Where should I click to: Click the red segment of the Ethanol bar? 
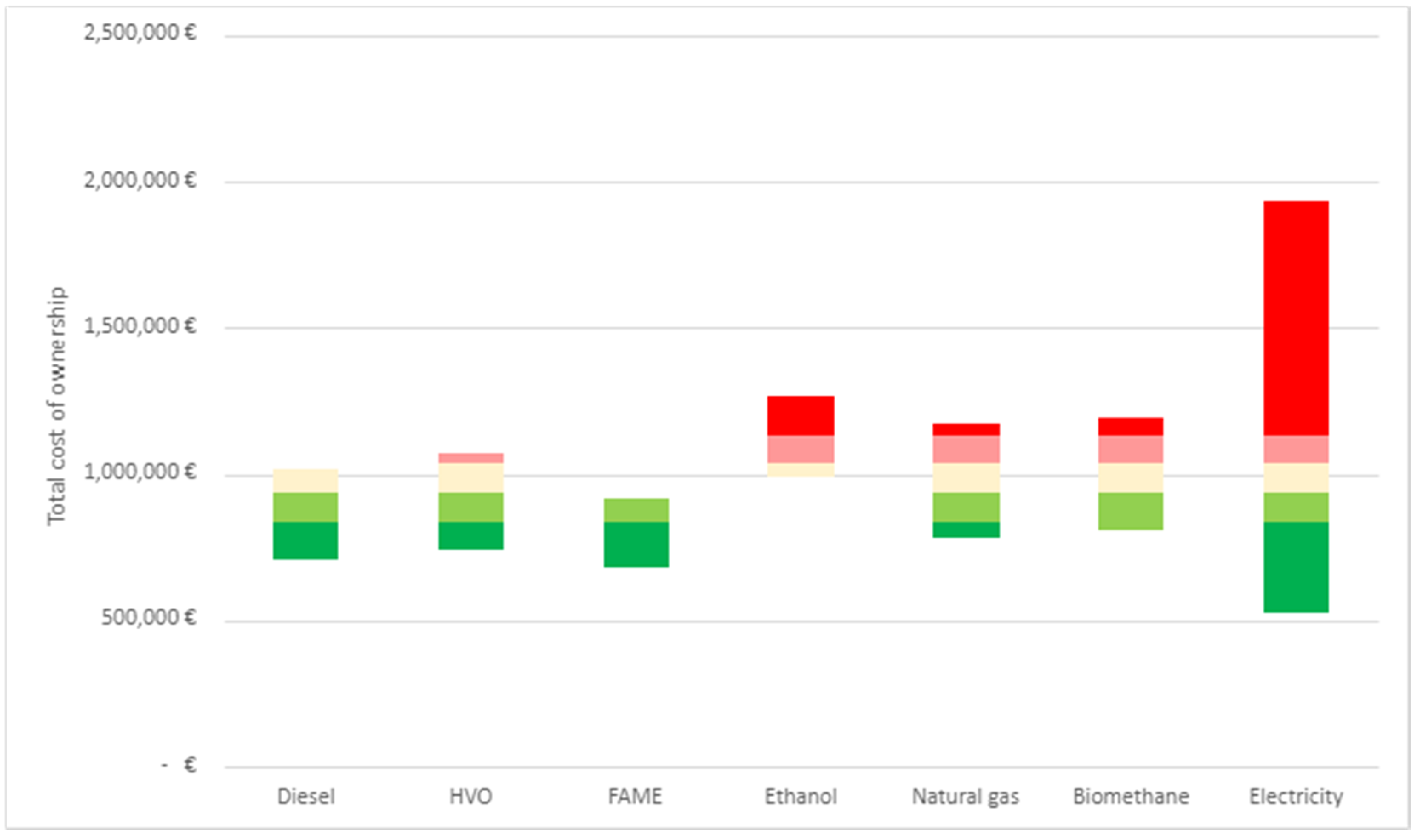tap(801, 416)
